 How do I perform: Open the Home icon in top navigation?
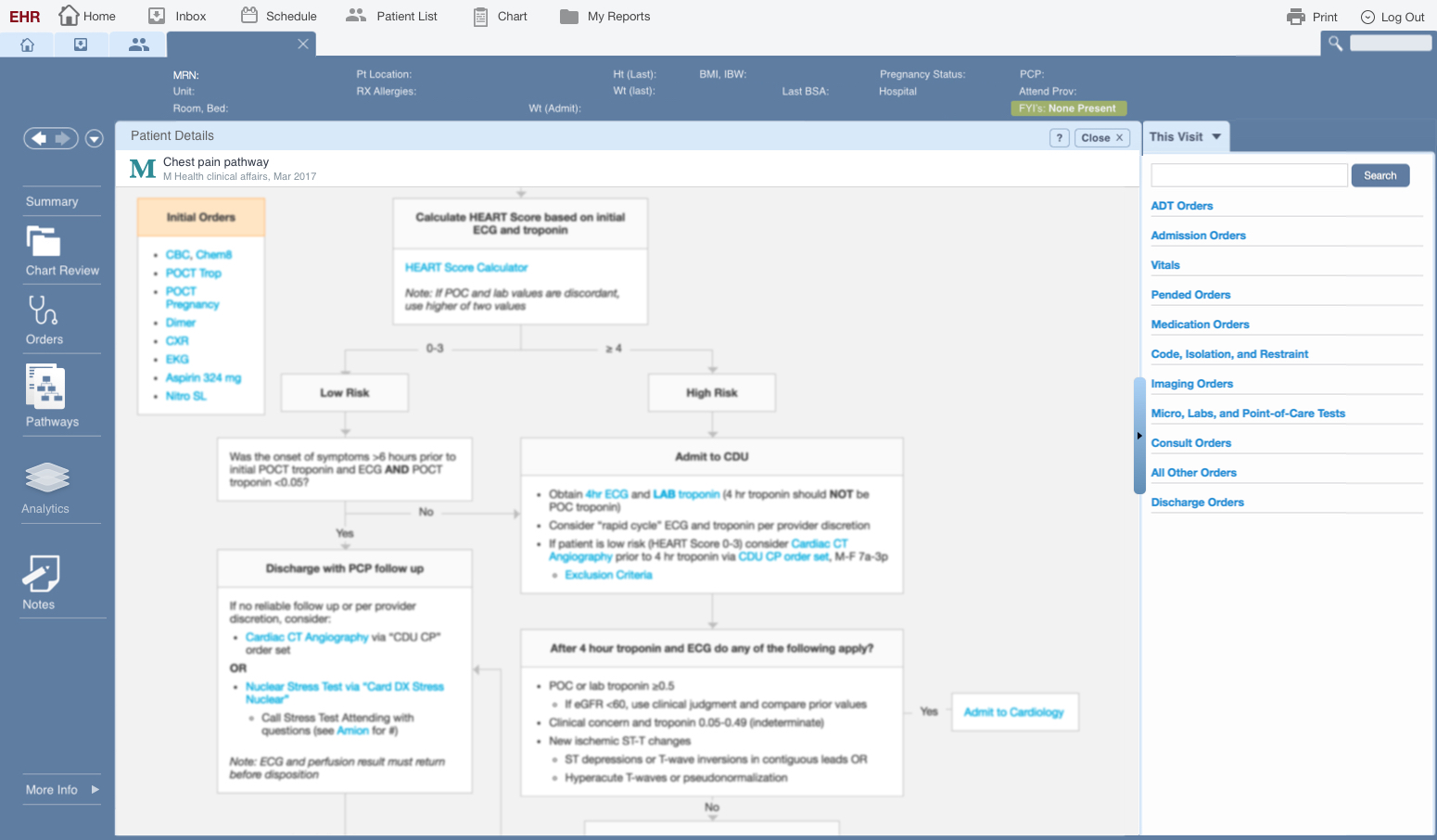(x=69, y=15)
